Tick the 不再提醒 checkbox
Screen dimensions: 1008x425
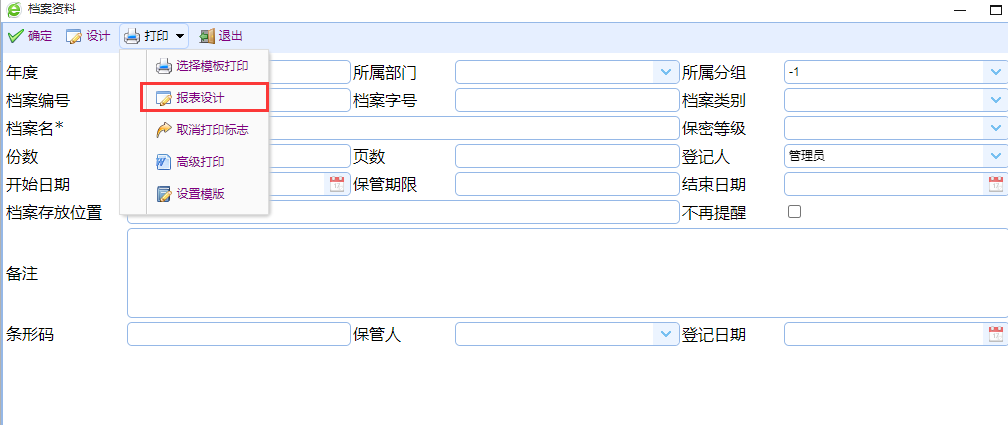[x=795, y=212]
